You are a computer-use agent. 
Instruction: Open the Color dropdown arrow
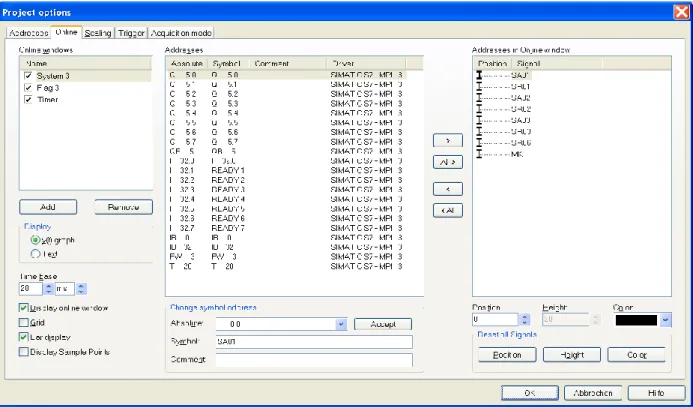click(x=666, y=320)
